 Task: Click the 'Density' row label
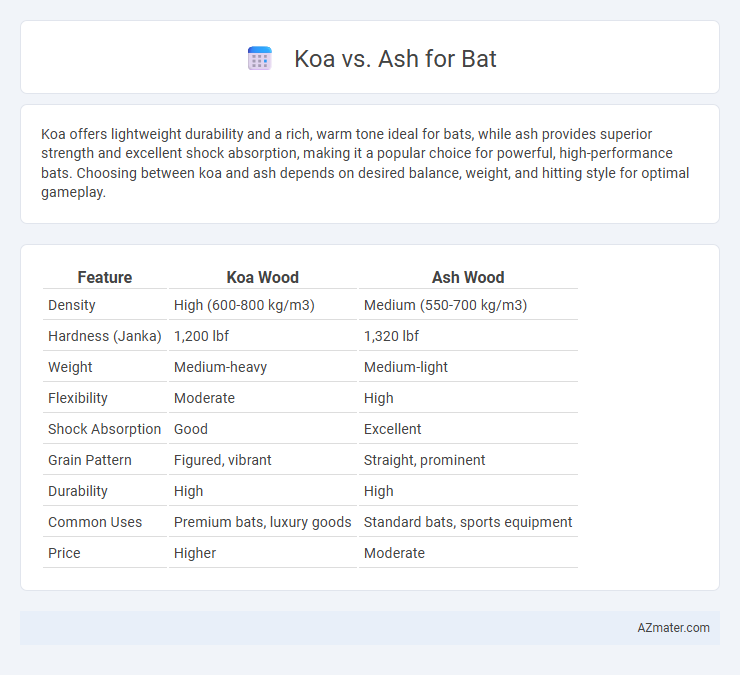[72, 305]
